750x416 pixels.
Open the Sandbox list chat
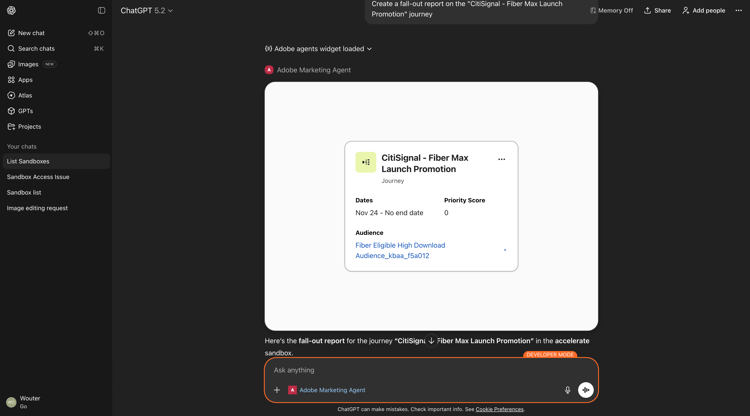[56, 193]
